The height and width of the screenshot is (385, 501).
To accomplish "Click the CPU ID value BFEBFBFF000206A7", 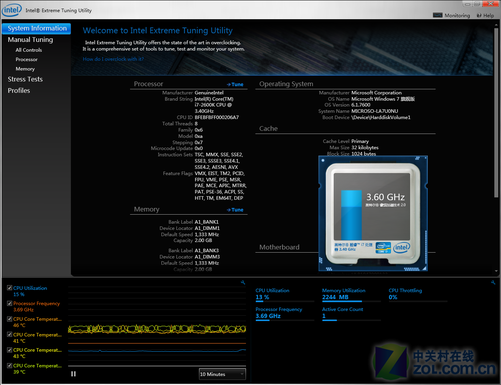I will (217, 117).
